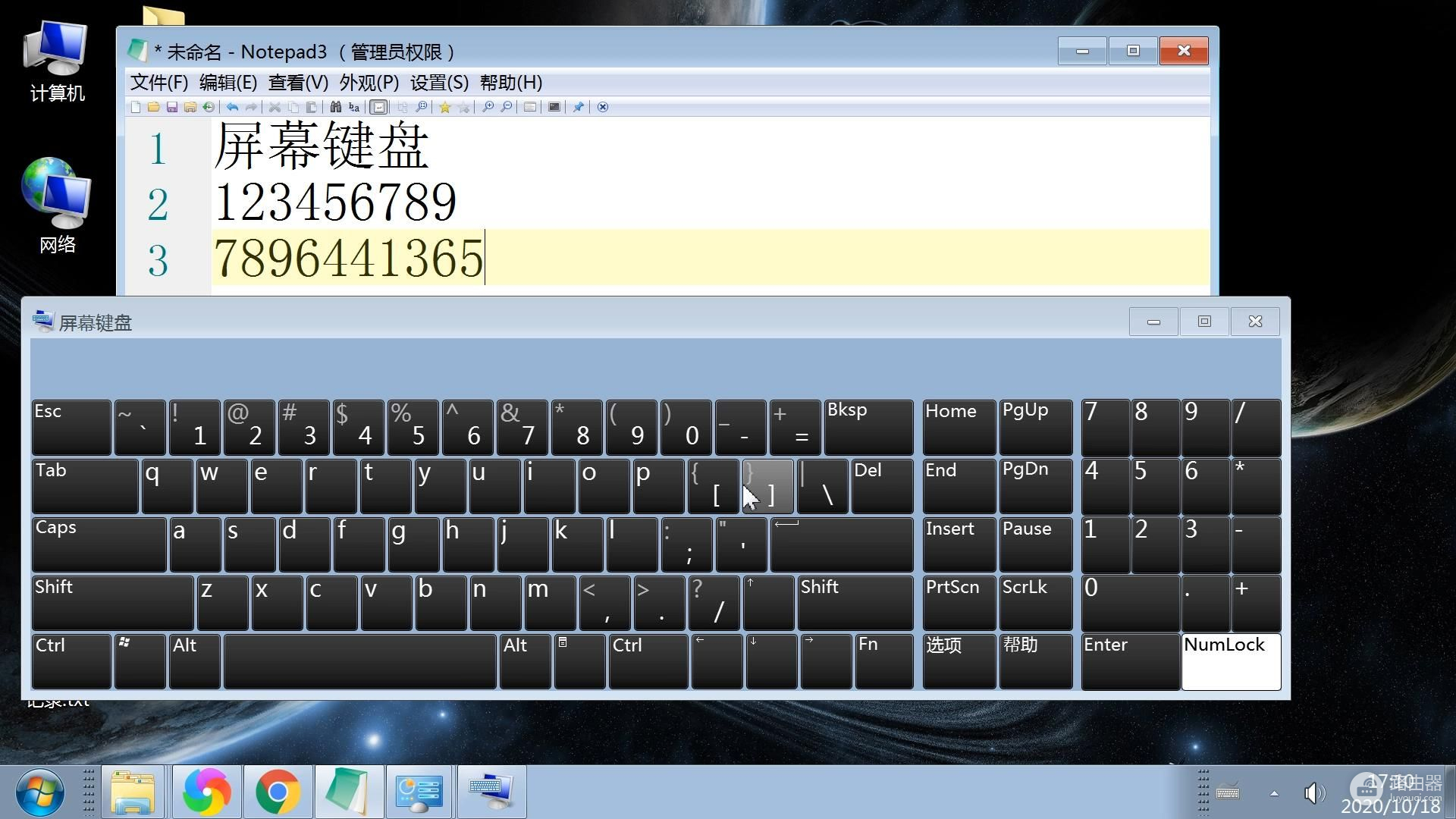Expand the hidden system tray icons arrow
This screenshot has height=819, width=1456.
pos(1274,793)
